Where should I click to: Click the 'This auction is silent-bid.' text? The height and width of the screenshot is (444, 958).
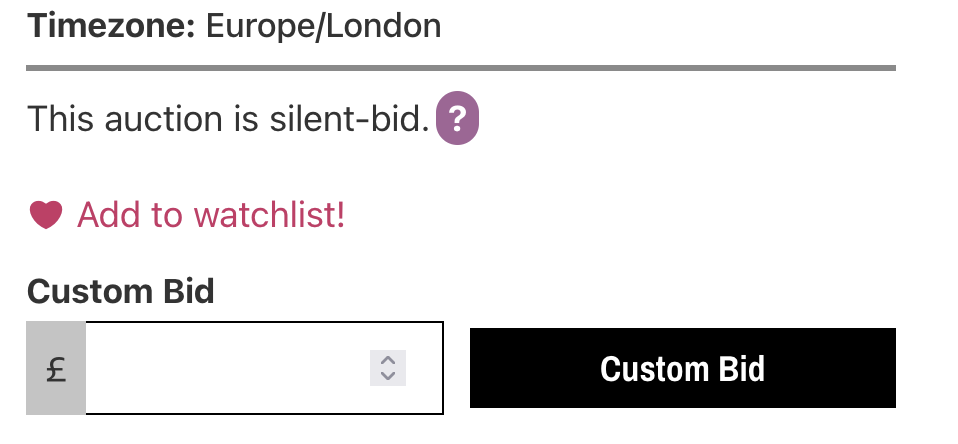point(229,118)
